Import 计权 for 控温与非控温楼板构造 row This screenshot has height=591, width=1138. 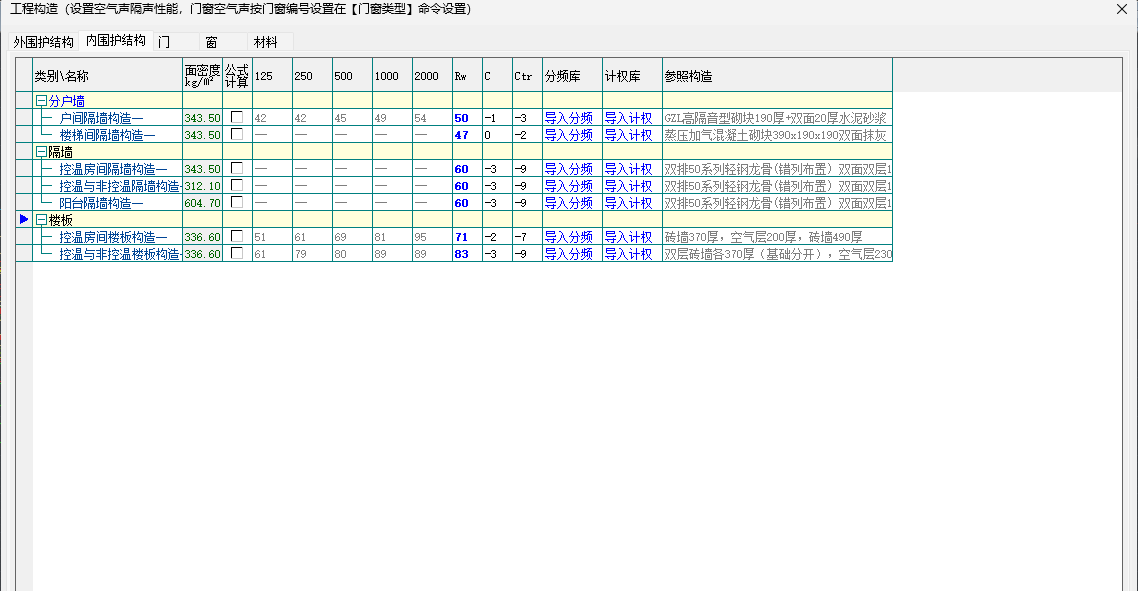[x=628, y=254]
